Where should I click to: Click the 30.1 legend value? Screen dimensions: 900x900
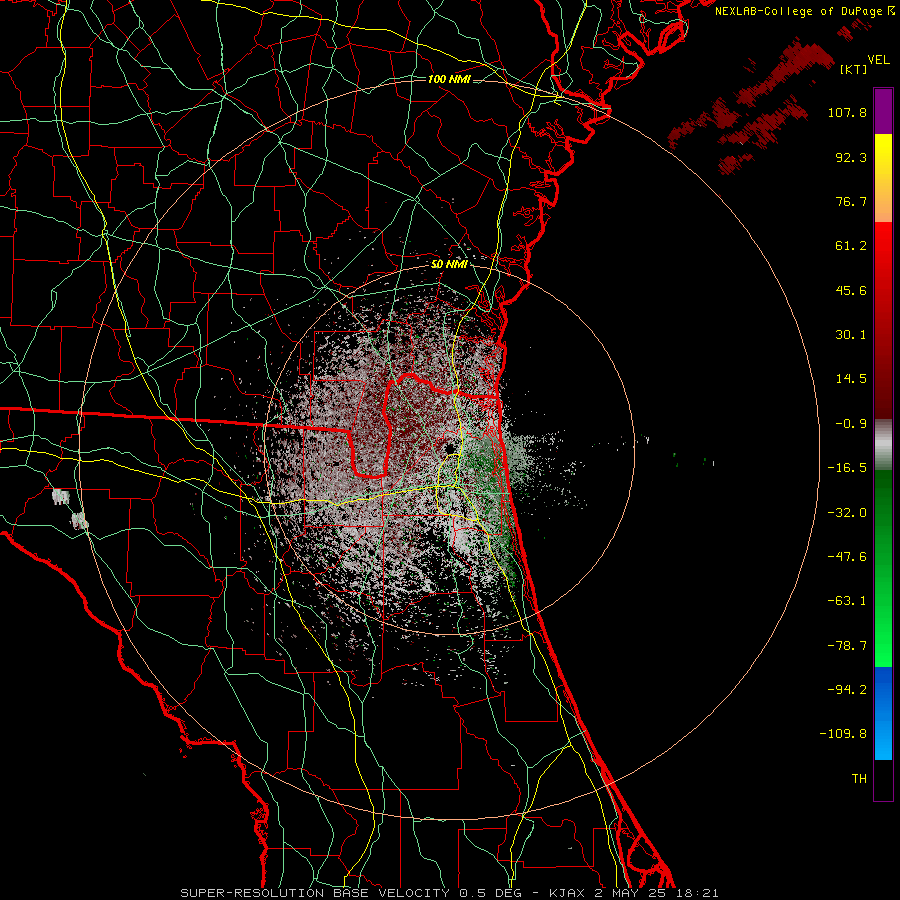851,335
